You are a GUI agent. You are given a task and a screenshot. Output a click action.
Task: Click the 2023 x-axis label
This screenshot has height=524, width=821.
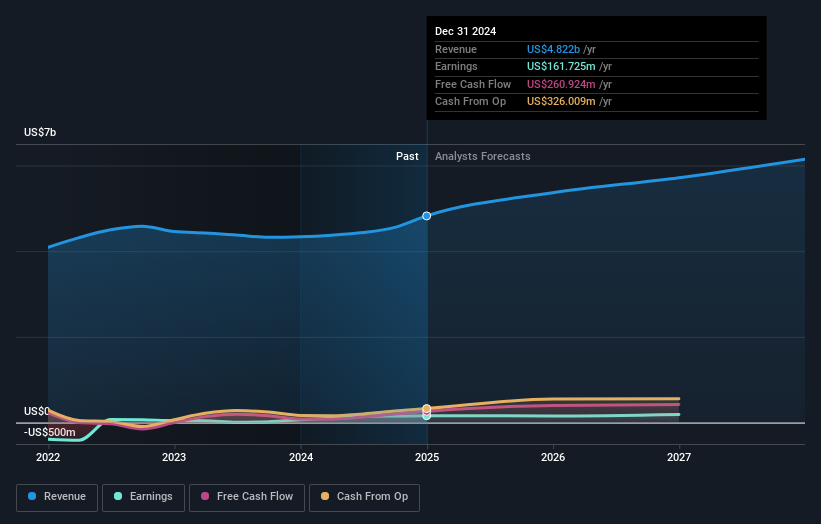pyautogui.click(x=174, y=458)
